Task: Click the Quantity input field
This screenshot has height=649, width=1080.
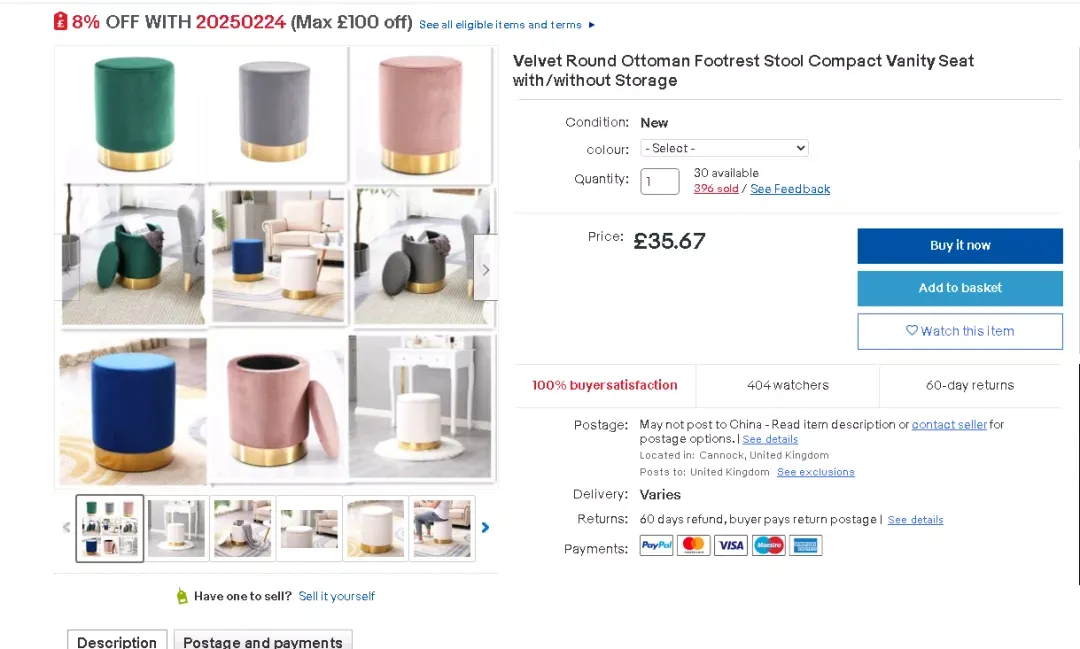Action: tap(660, 181)
